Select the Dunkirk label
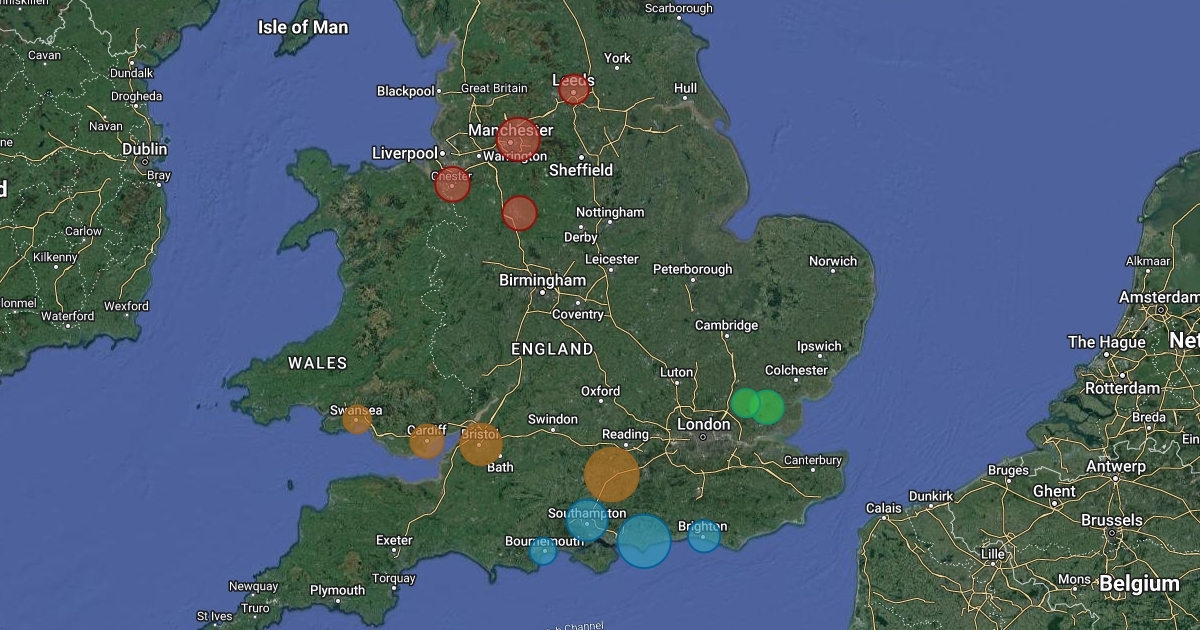The width and height of the screenshot is (1200, 630). tap(931, 495)
